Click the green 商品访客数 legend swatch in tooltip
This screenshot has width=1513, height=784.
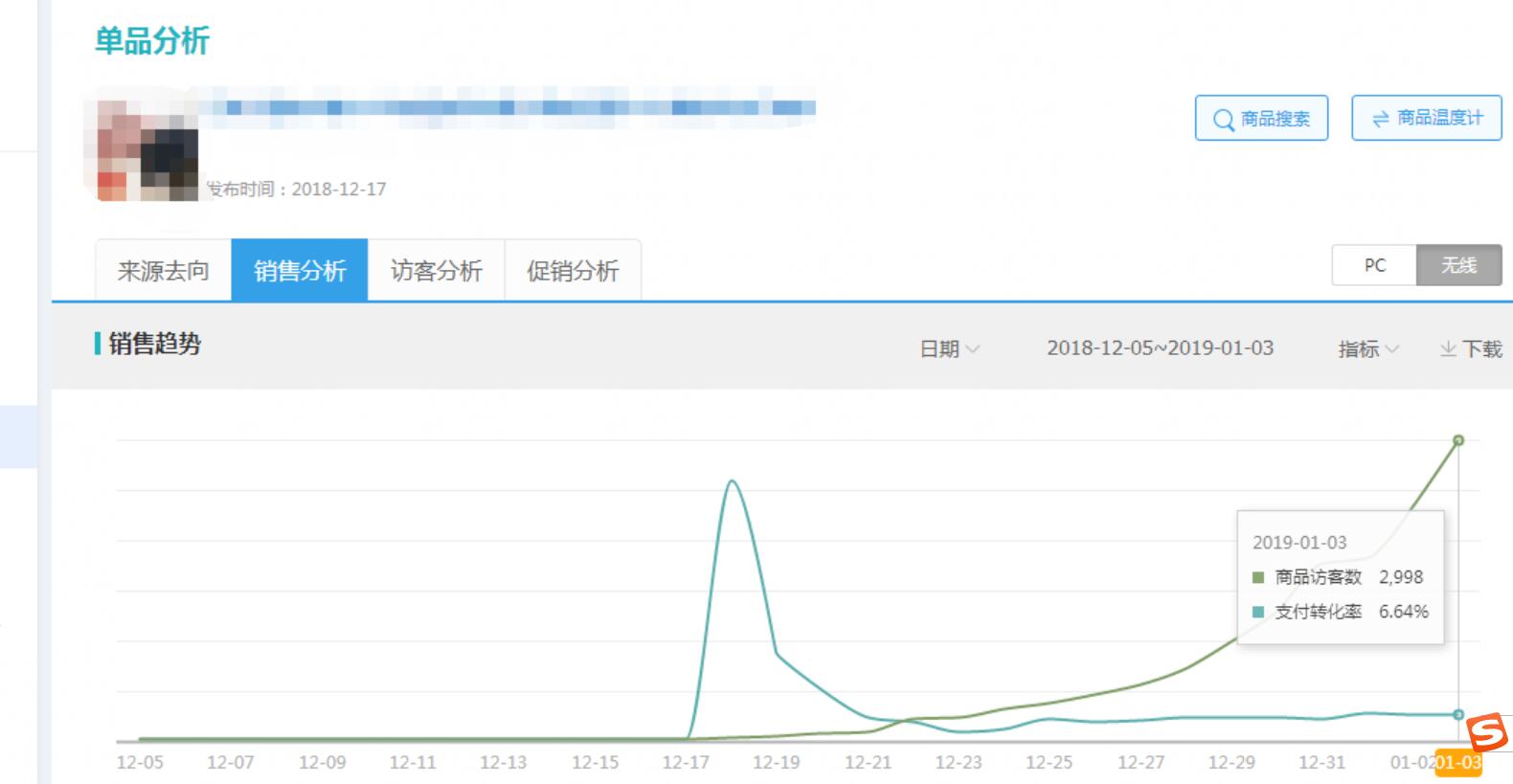click(x=1257, y=577)
